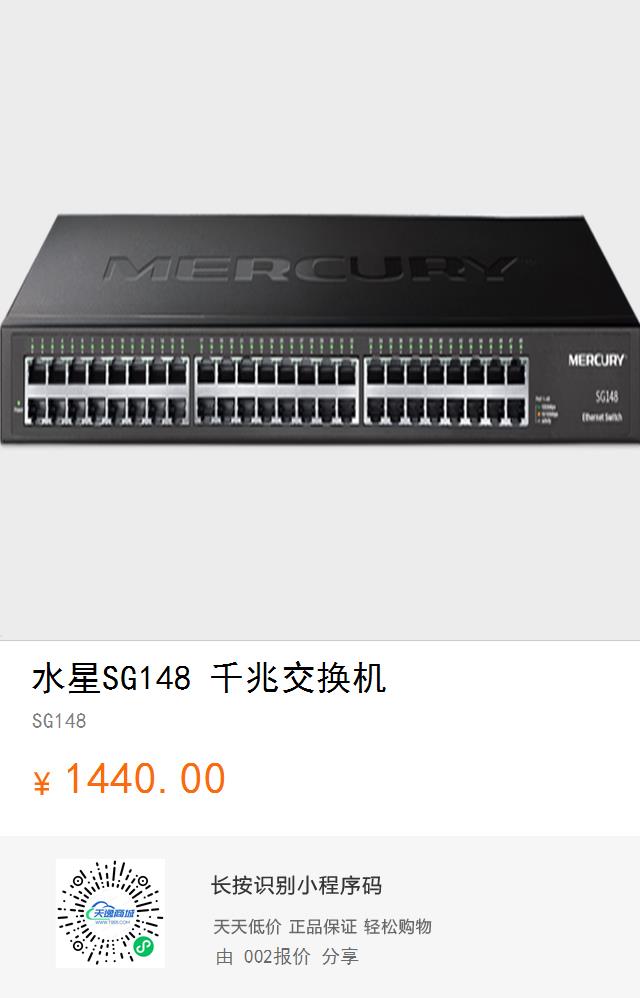Click the Ethernet Switch text on the device
Image resolution: width=640 pixels, height=998 pixels.
[602, 418]
